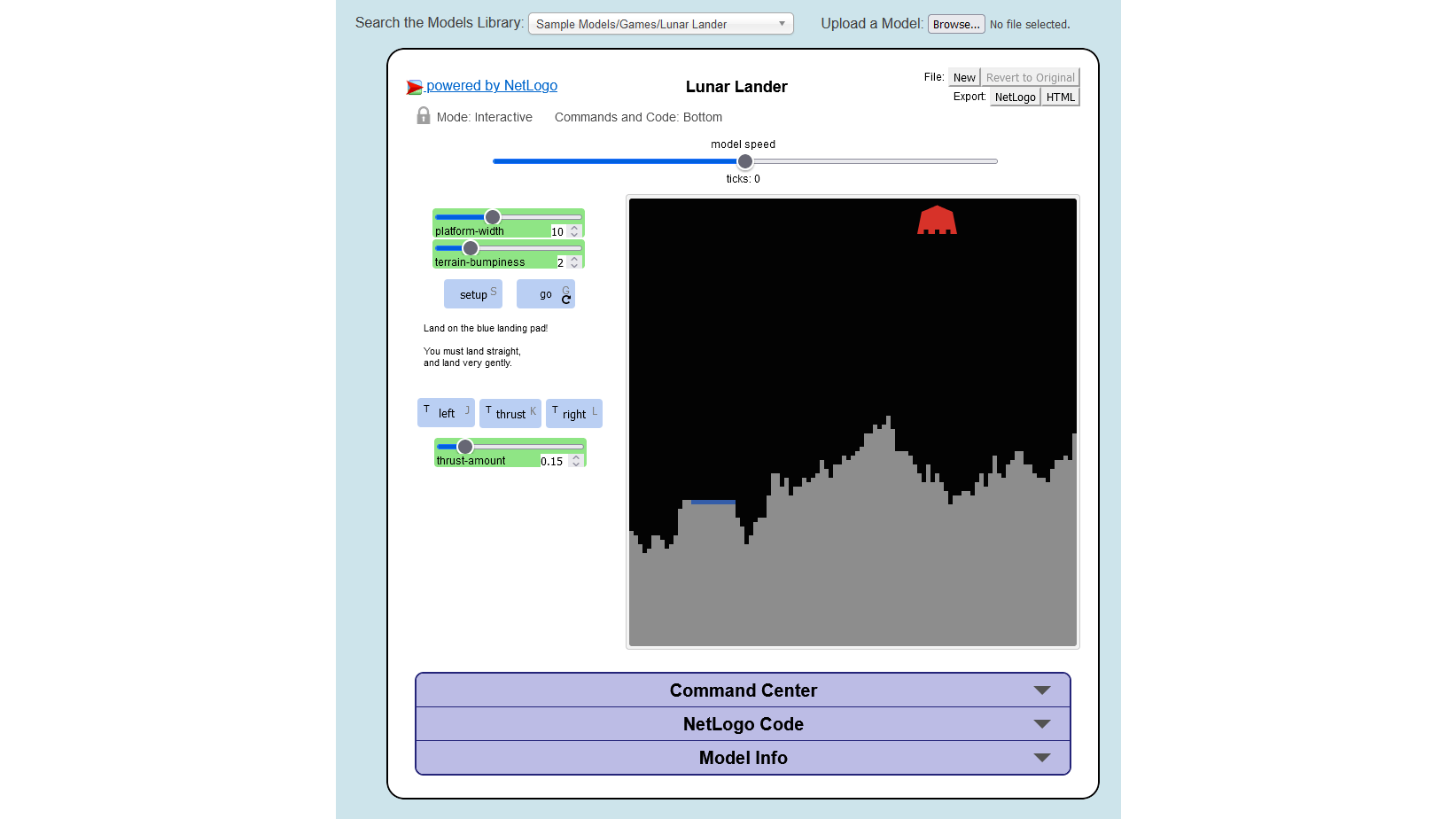
Task: Fire the left thruster button
Action: click(x=446, y=413)
